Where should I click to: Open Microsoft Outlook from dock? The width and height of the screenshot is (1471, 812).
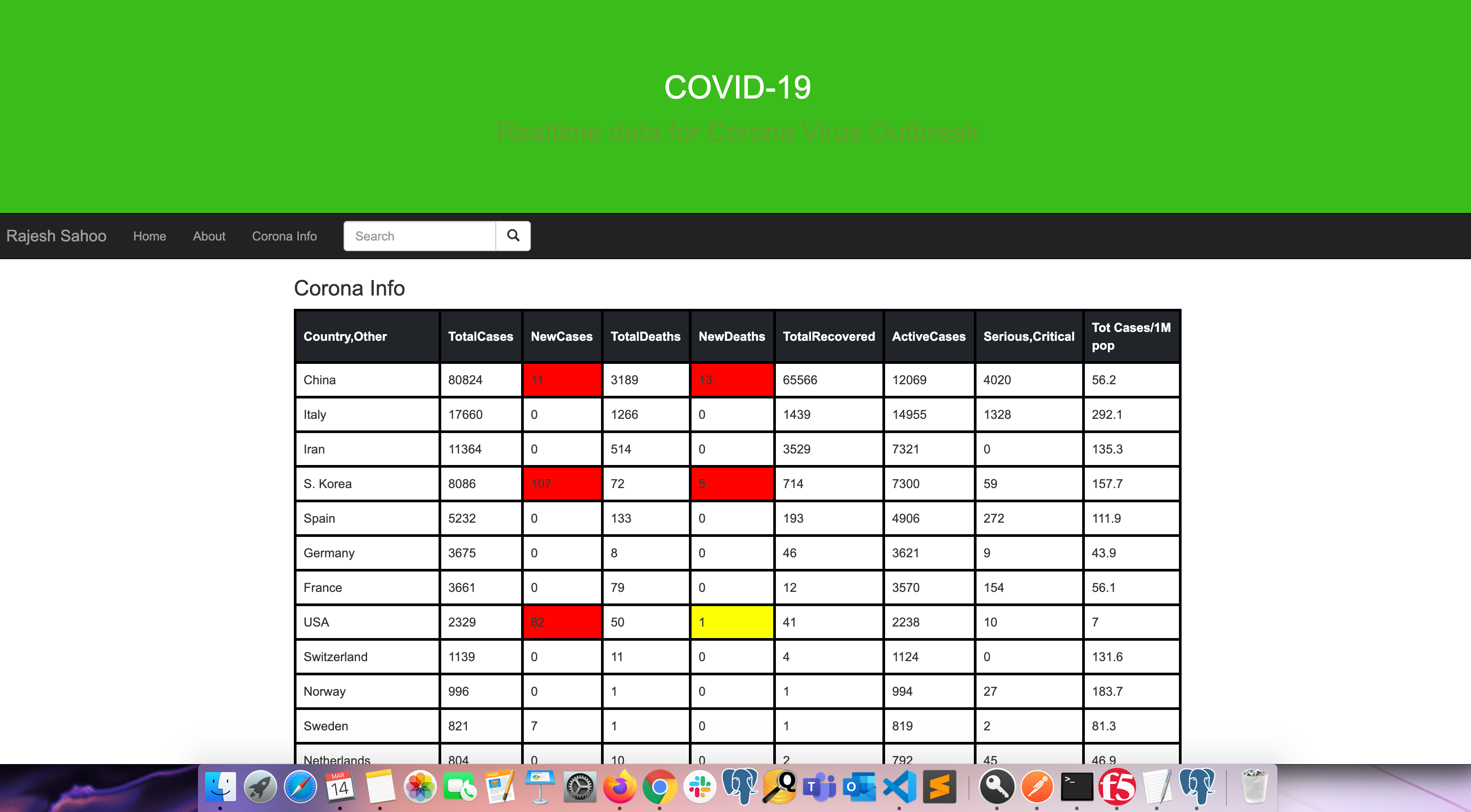pyautogui.click(x=859, y=788)
